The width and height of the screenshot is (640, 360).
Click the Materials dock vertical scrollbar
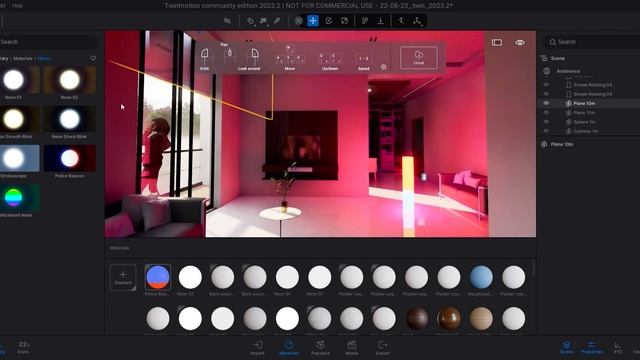point(534,269)
